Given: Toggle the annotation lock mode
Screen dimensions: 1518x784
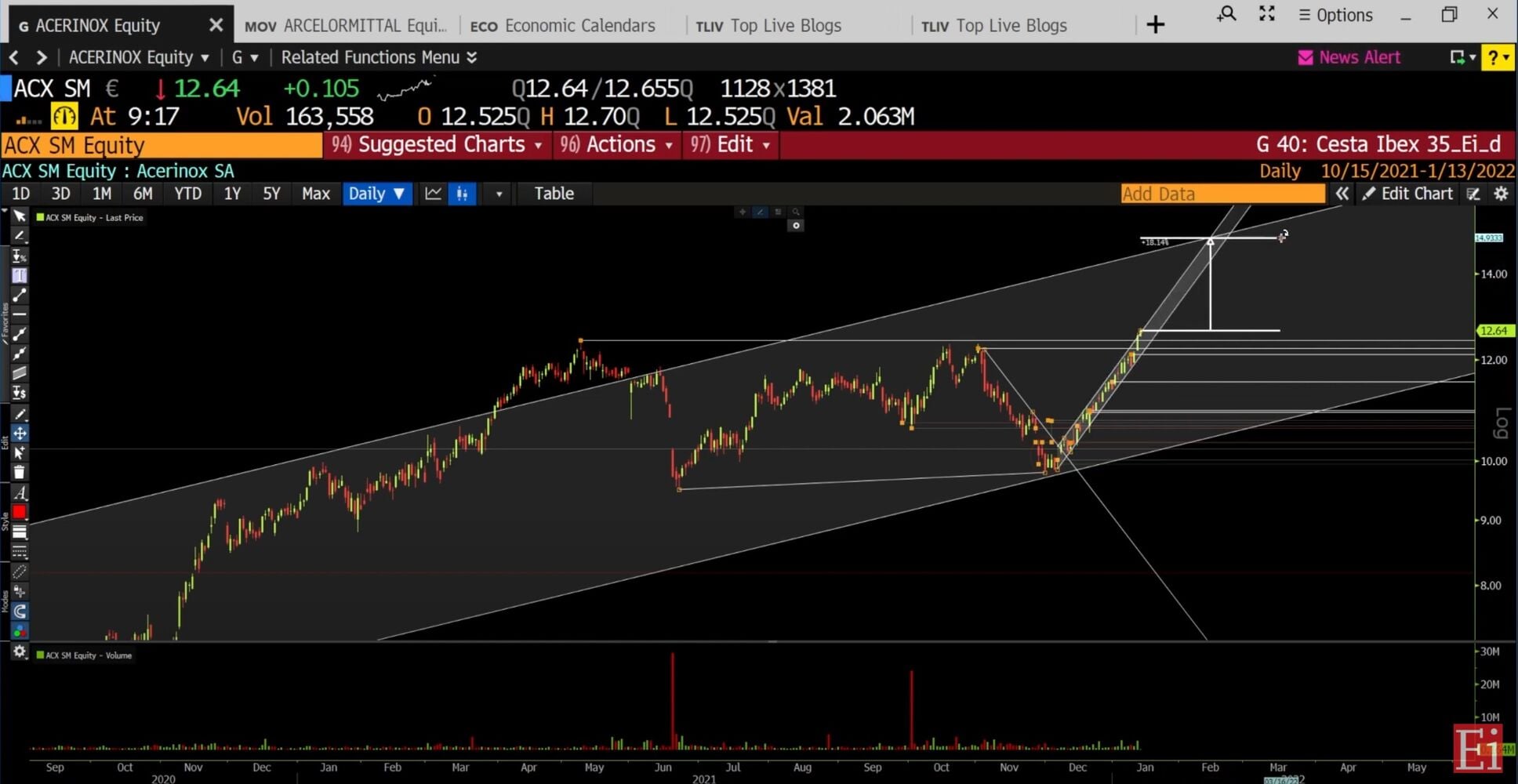Looking at the screenshot, I should pos(20,591).
